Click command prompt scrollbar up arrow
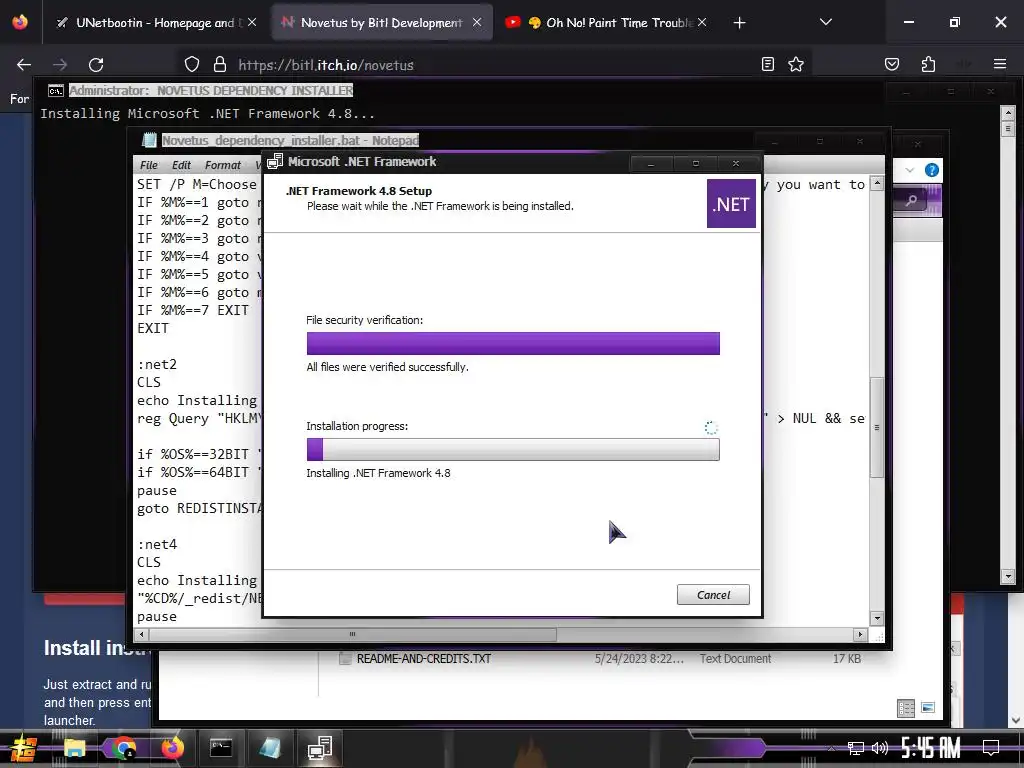Image resolution: width=1024 pixels, height=768 pixels. 1008,113
